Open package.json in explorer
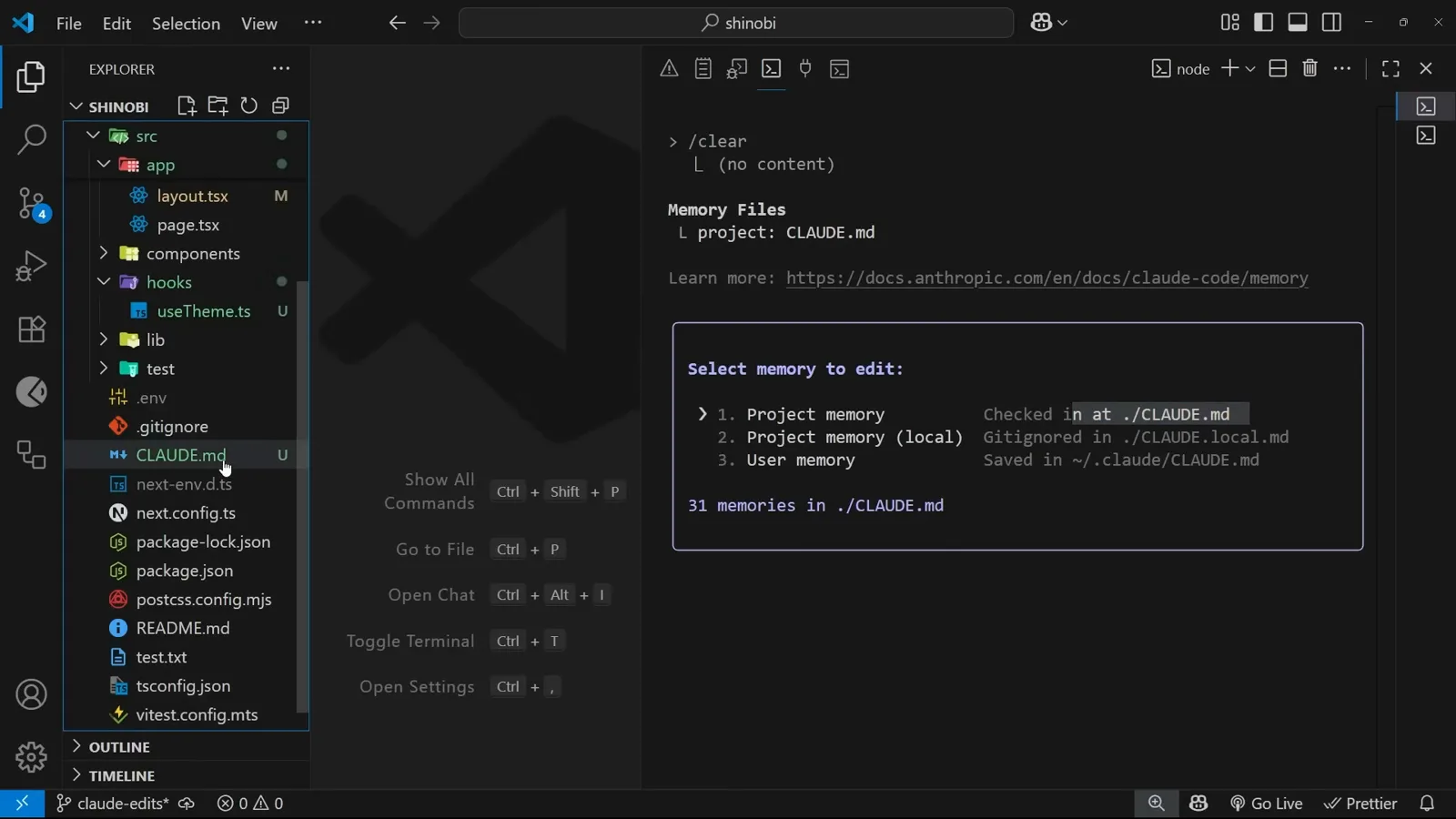The height and width of the screenshot is (819, 1456). tap(186, 571)
